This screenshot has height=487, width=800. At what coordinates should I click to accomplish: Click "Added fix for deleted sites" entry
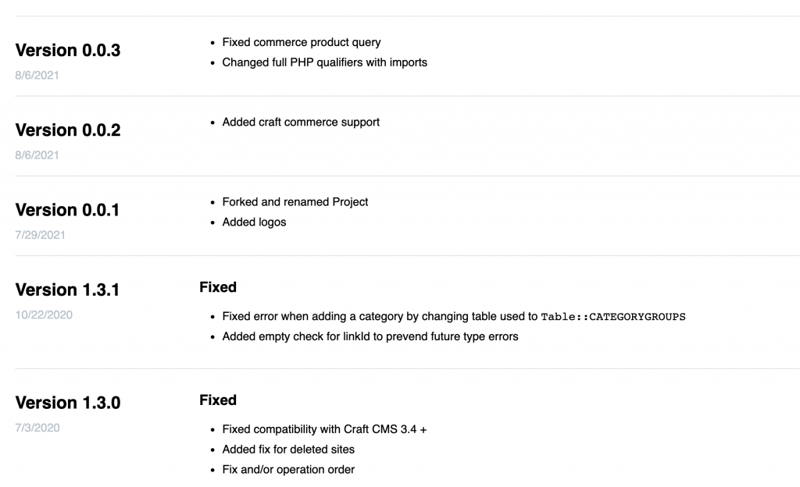[x=288, y=450]
